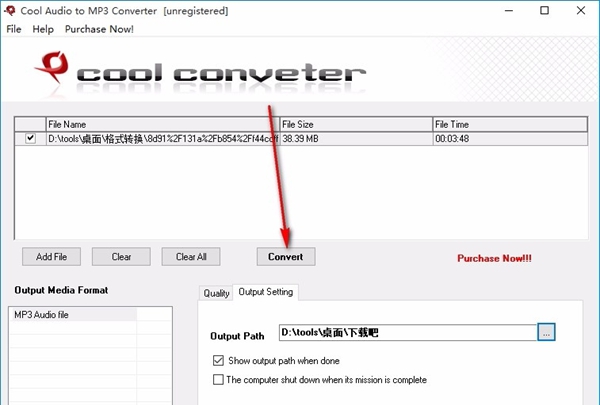The image size is (600, 405).
Task: Click the red Purchase Now!!! link
Action: (494, 258)
